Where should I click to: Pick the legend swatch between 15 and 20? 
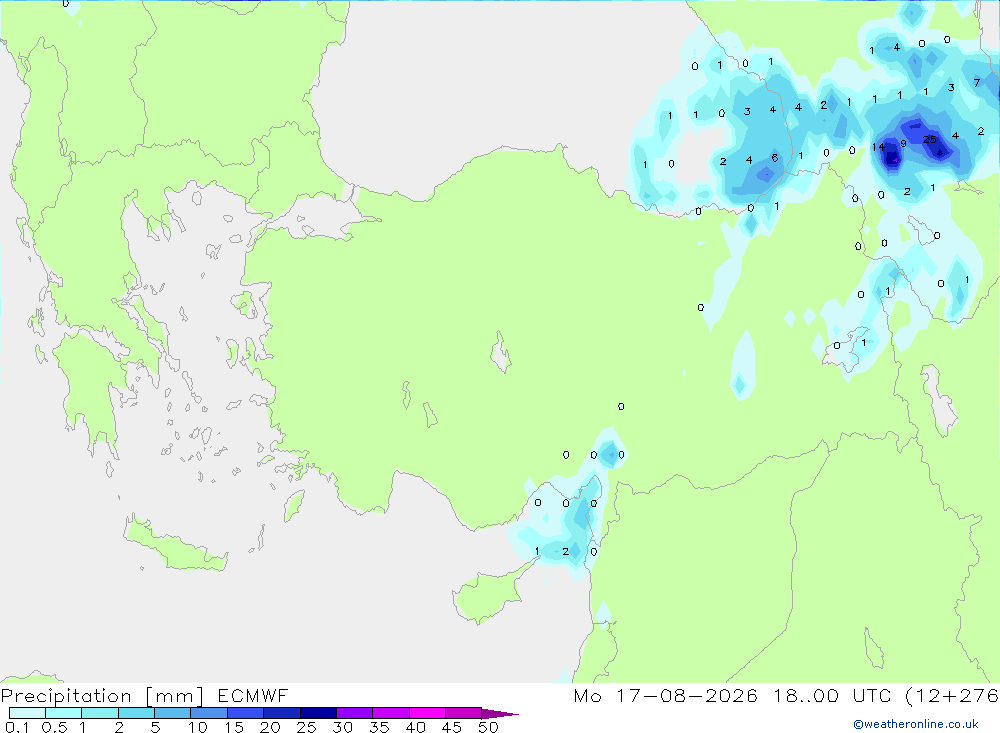point(245,713)
